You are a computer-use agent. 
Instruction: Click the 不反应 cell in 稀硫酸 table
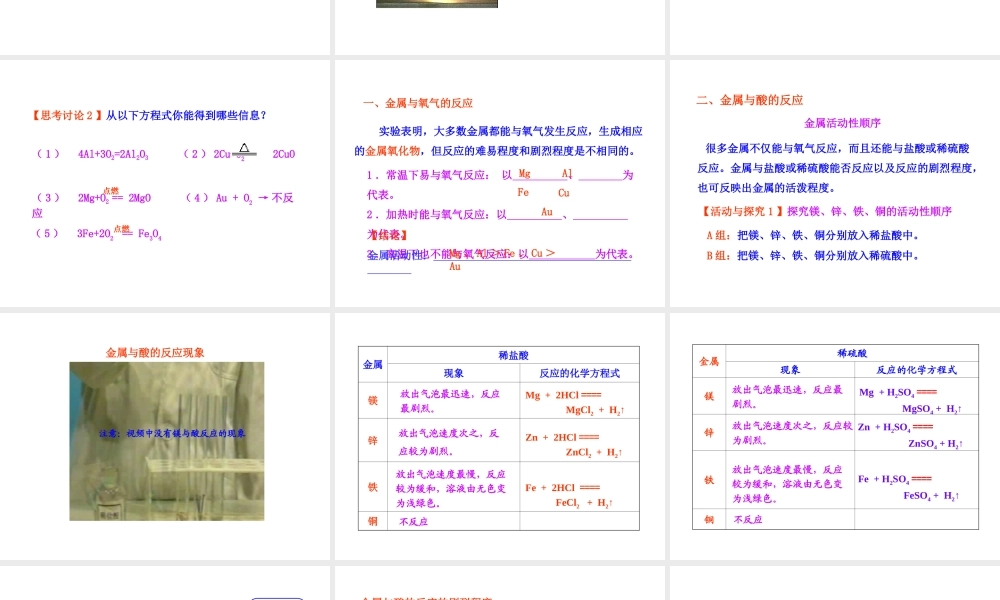pos(790,519)
